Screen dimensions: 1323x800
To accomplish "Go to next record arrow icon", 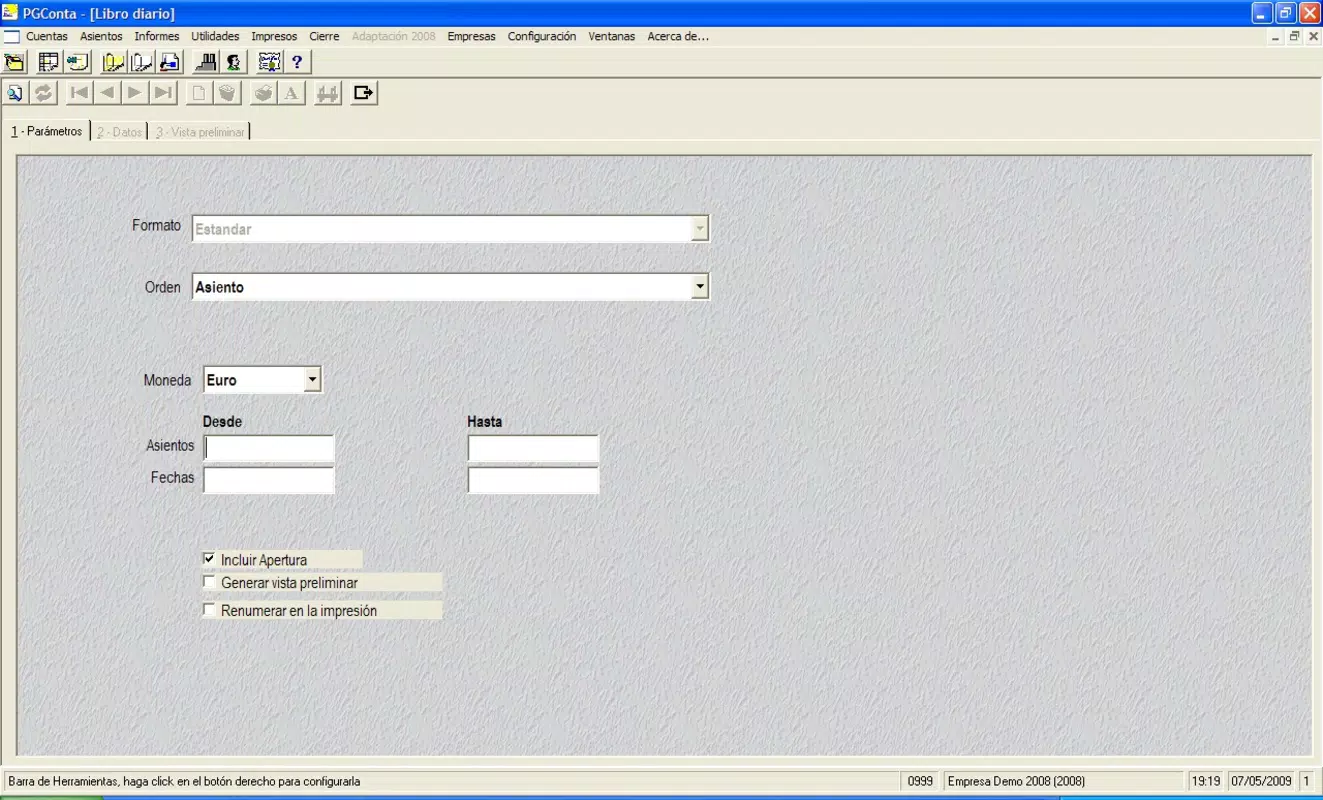I will tap(135, 93).
